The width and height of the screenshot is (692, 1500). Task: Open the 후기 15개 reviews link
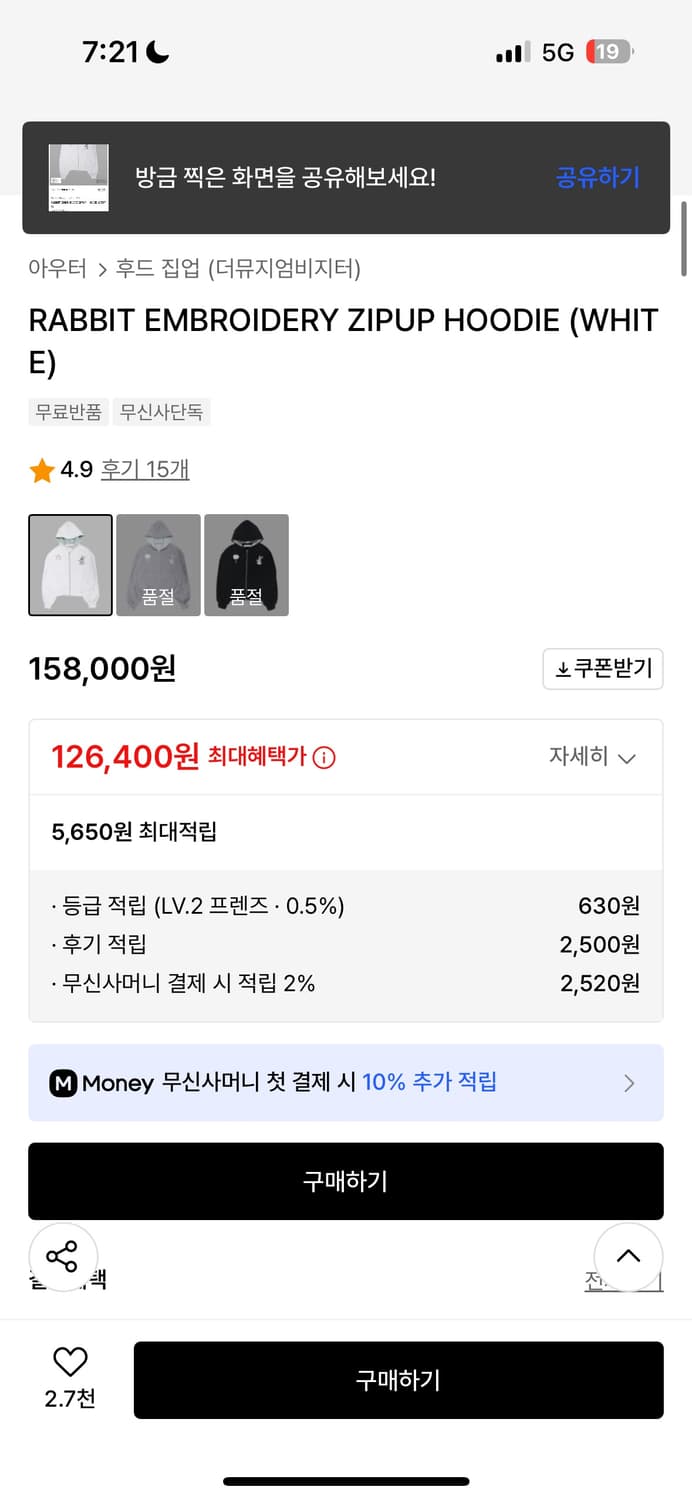tap(145, 470)
